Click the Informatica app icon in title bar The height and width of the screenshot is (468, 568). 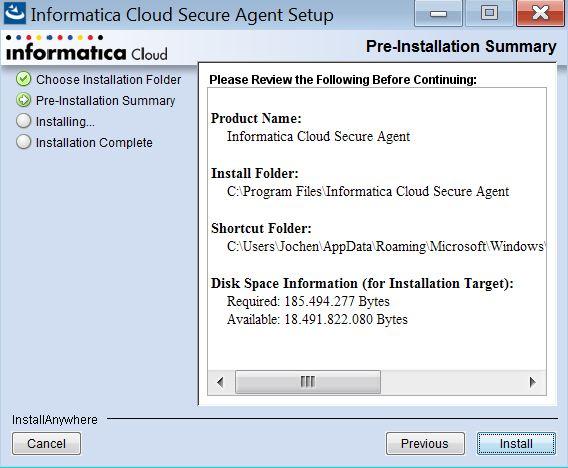[x=15, y=13]
